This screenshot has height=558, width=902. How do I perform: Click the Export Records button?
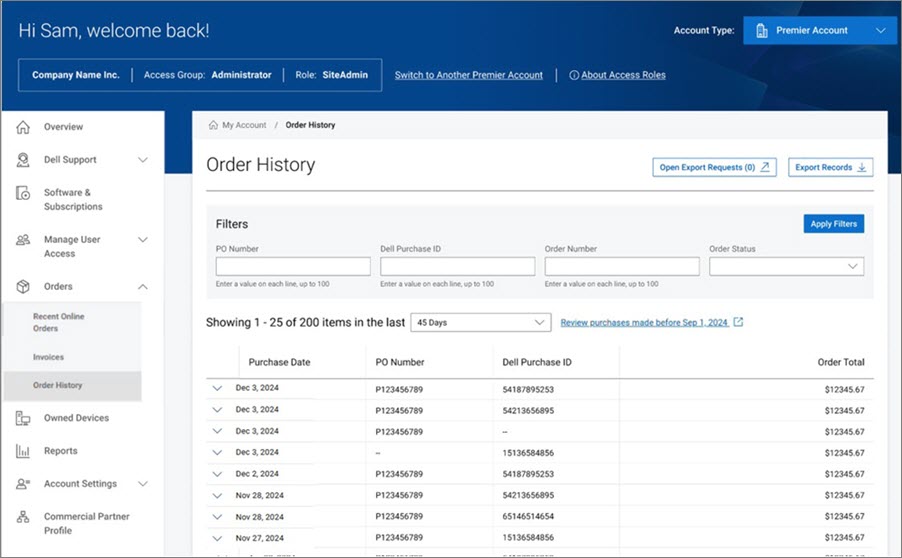pos(831,167)
